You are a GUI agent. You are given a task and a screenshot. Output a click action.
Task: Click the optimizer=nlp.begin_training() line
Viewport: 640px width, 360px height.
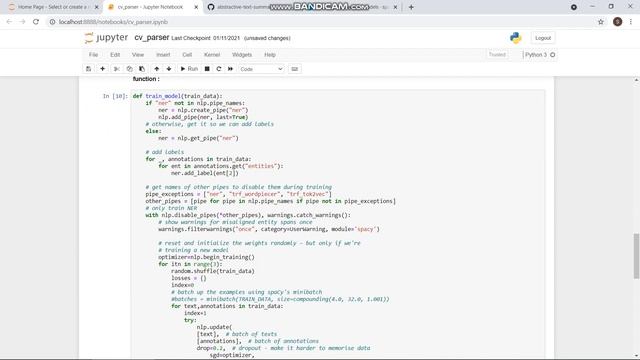[x=206, y=257]
